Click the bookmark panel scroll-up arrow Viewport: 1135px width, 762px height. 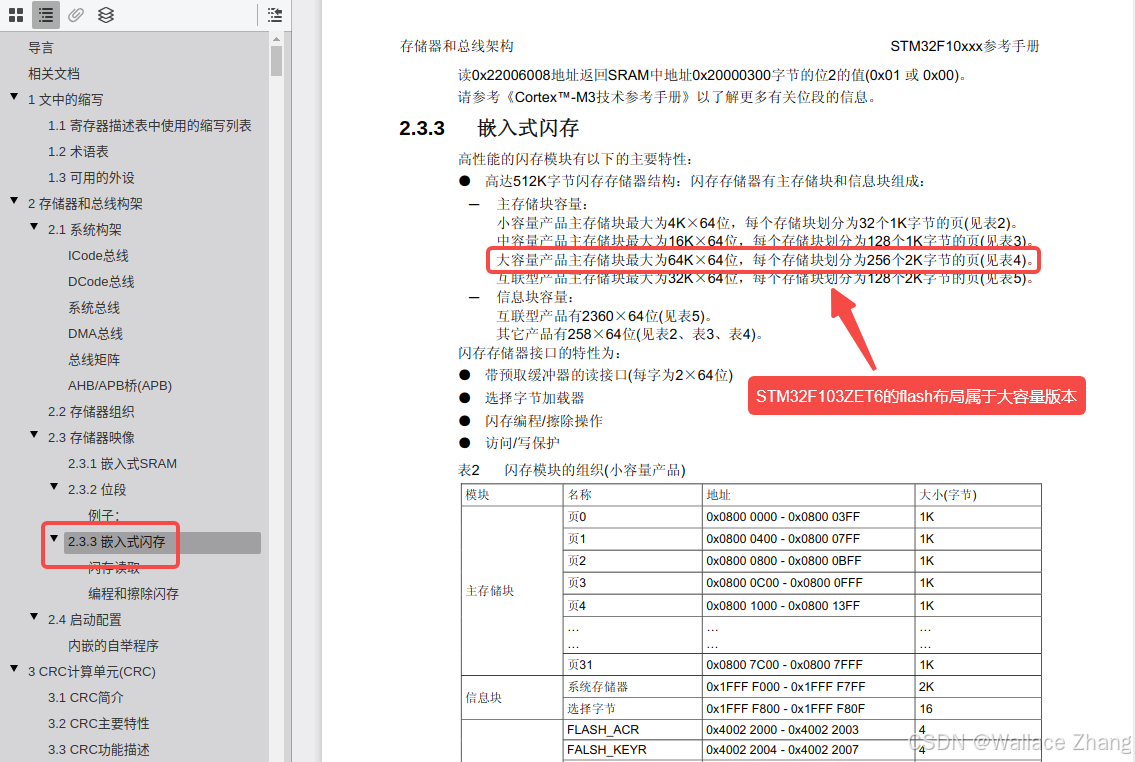(277, 39)
